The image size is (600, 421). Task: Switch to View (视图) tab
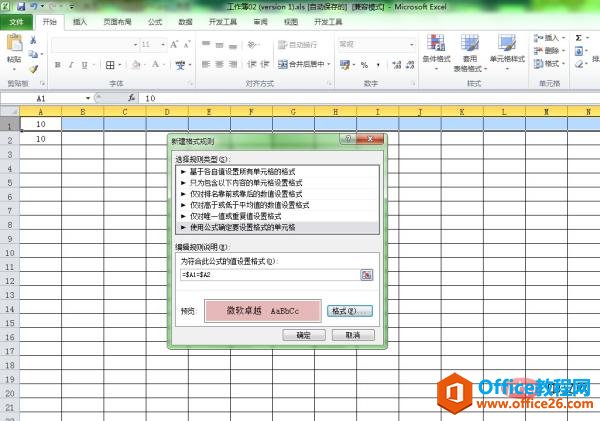coord(291,22)
